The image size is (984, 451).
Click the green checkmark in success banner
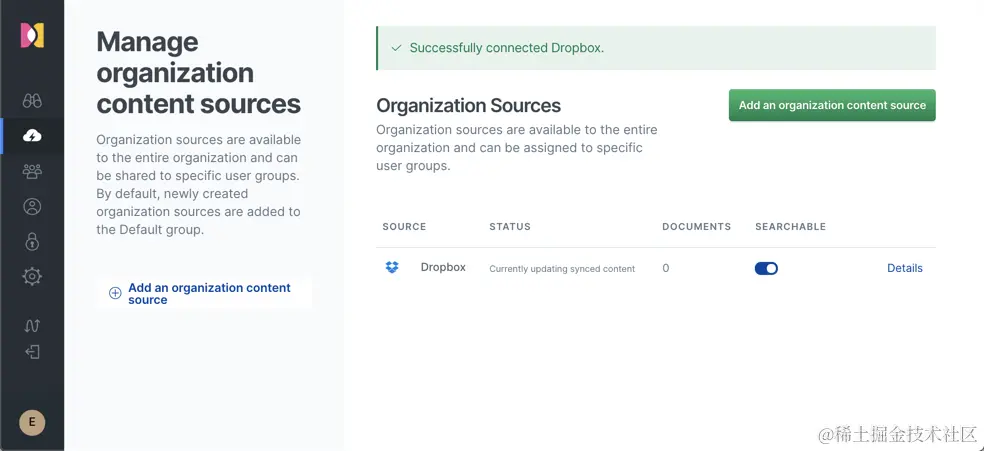[x=397, y=48]
